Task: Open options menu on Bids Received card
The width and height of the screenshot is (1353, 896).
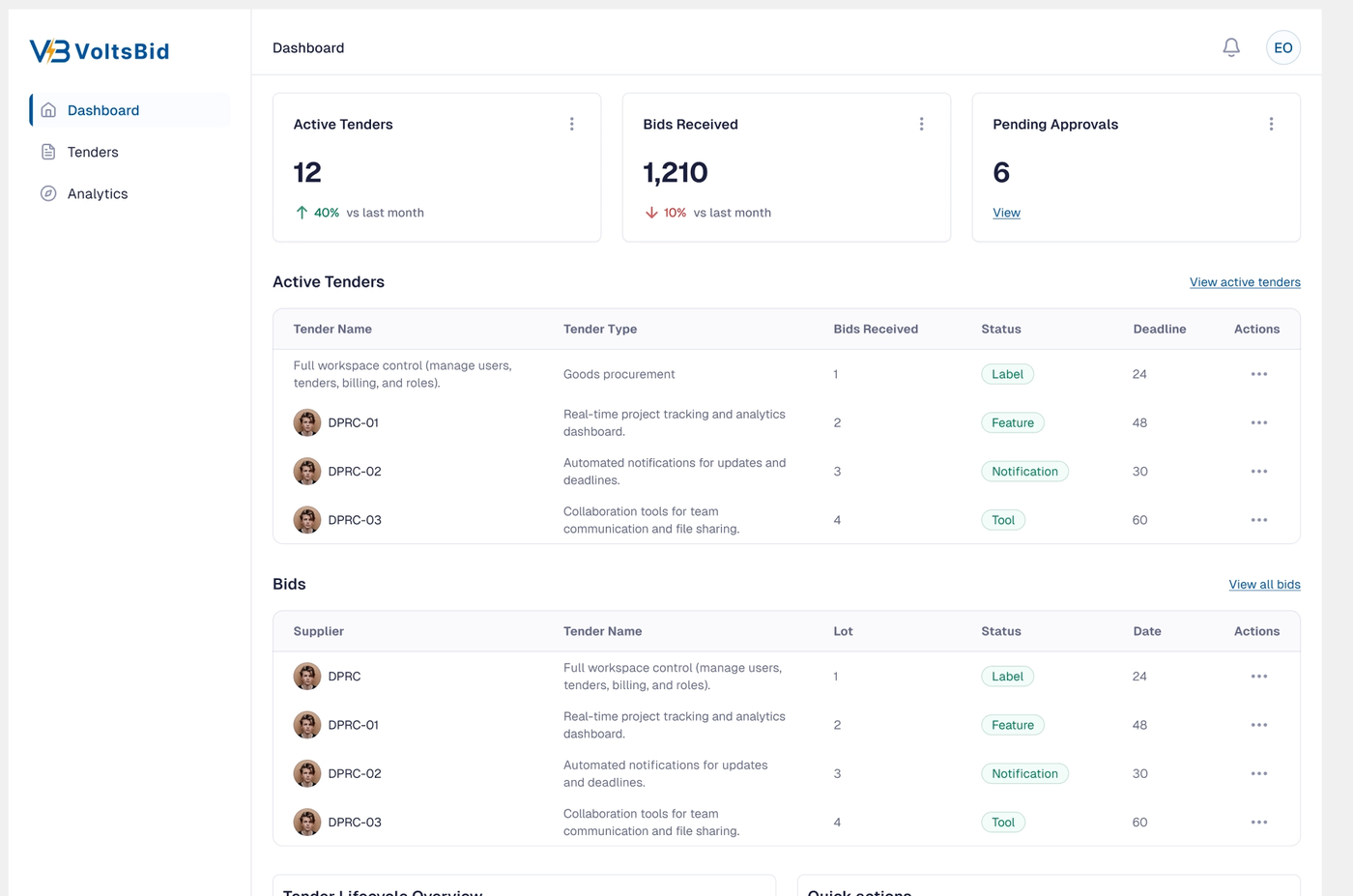Action: point(922,124)
